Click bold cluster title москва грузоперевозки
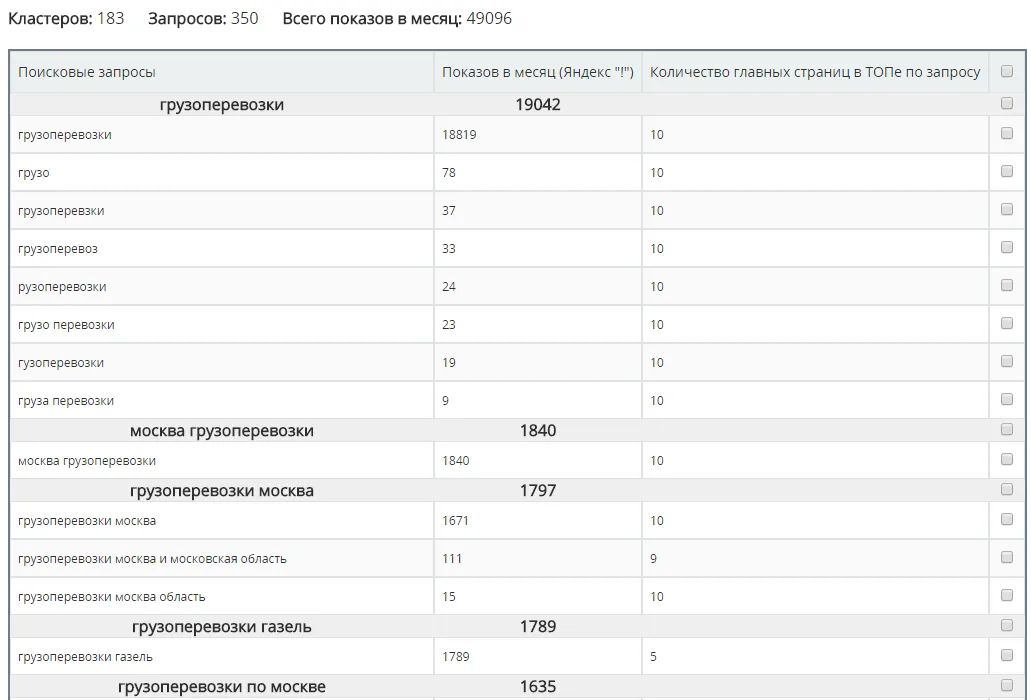Viewport: 1031px width, 700px height. coord(222,431)
